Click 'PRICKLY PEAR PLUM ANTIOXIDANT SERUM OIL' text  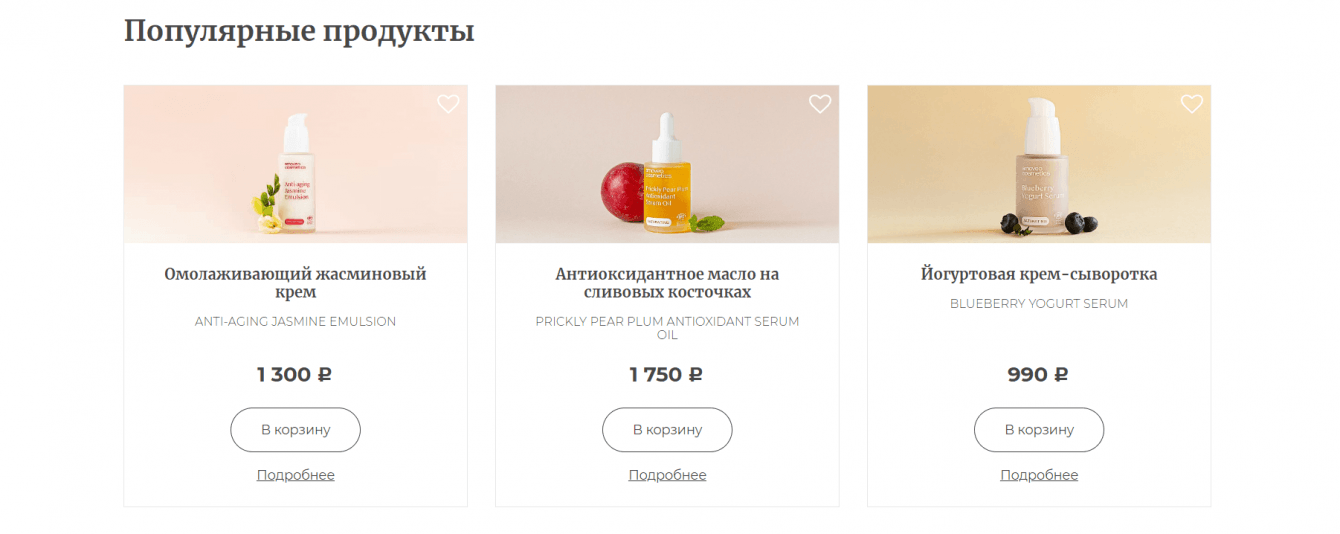(667, 328)
